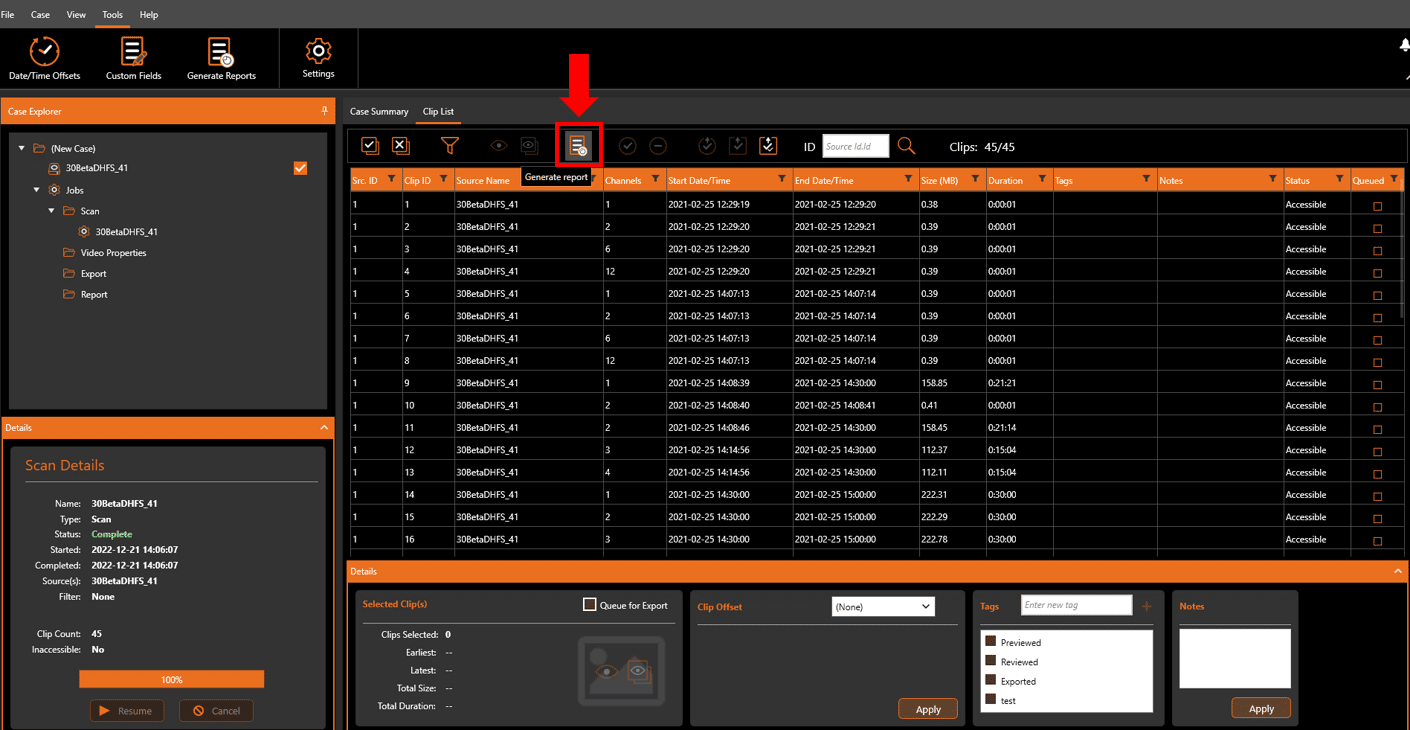Filter the Size (MB) column
Viewport: 1410px width, 730px height.
coord(975,180)
